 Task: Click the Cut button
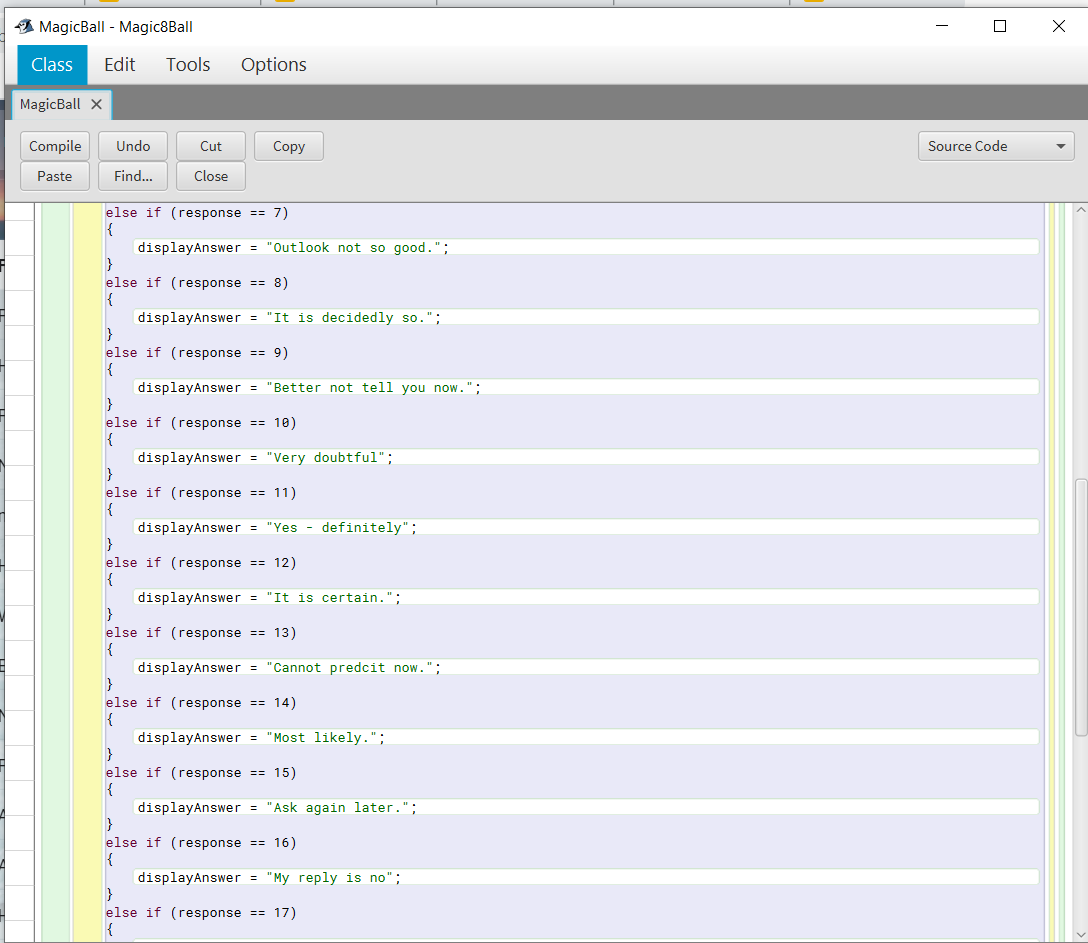(x=211, y=146)
